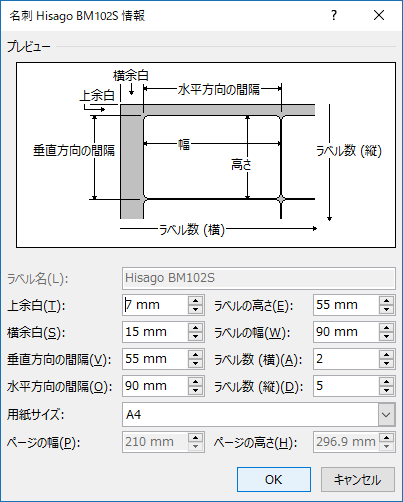Increase ラベル数 (横) using the up arrow
403x502 pixels.
tap(386, 354)
